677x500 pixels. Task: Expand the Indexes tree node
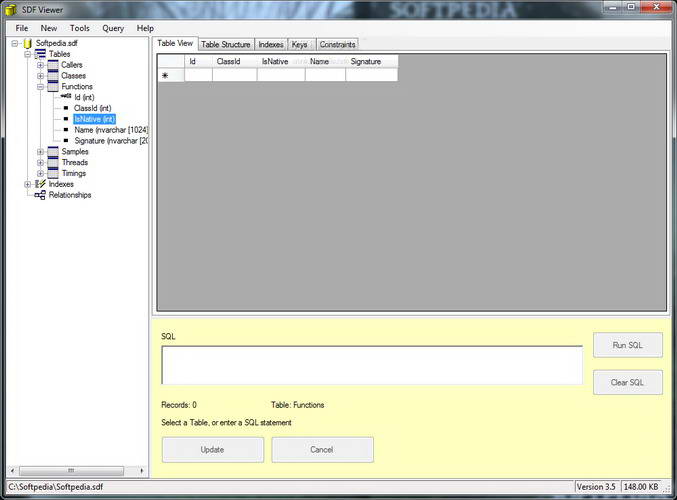coord(27,184)
